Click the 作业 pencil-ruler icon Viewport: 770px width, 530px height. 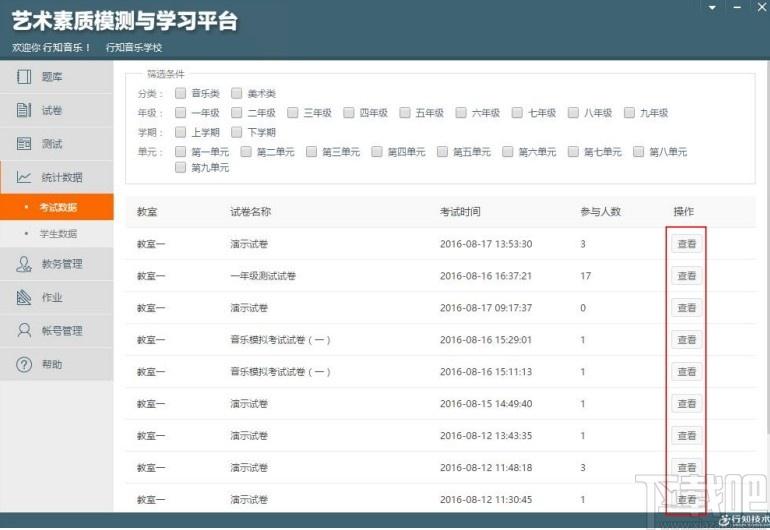point(24,297)
